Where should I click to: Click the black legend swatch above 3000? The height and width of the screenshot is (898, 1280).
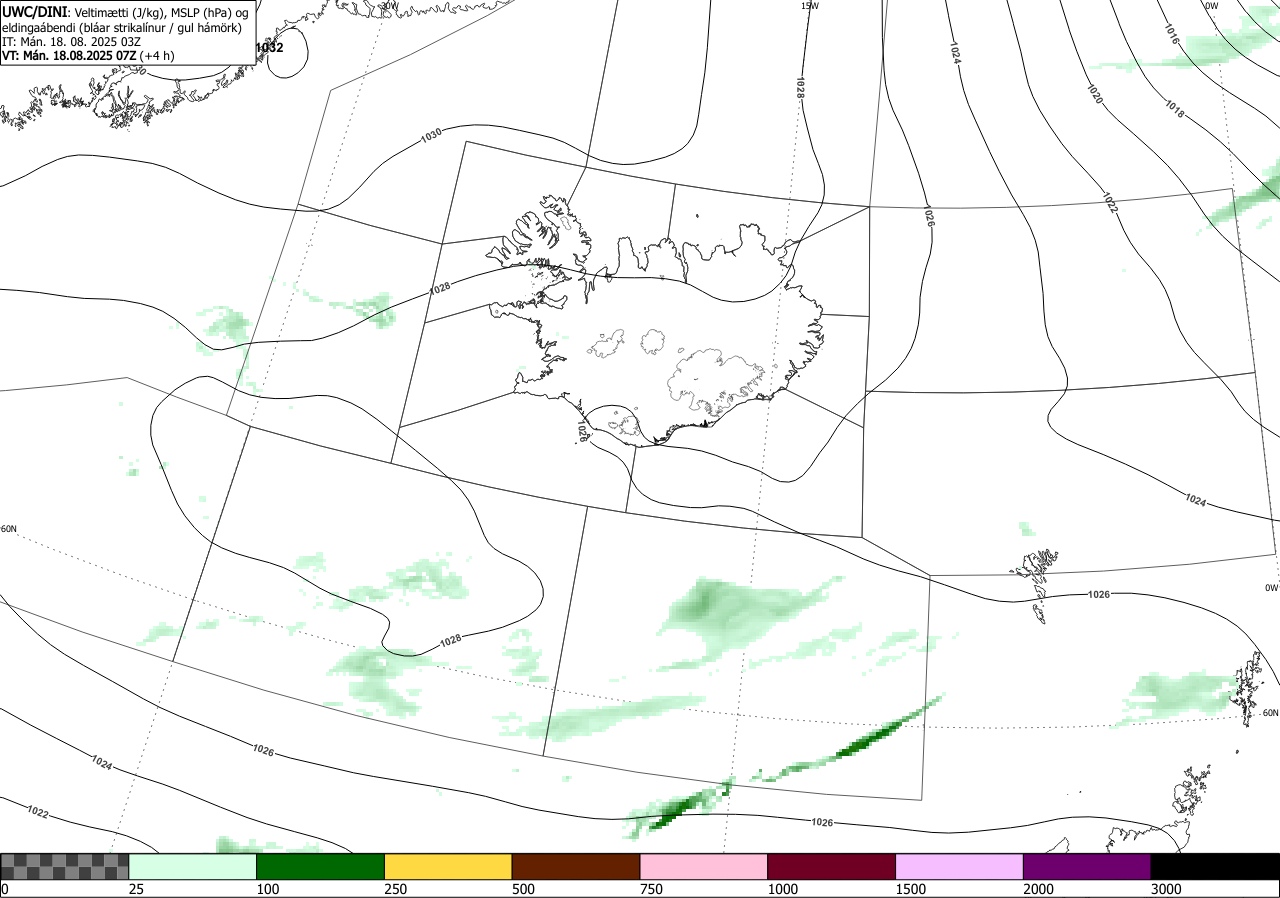pos(1215,866)
